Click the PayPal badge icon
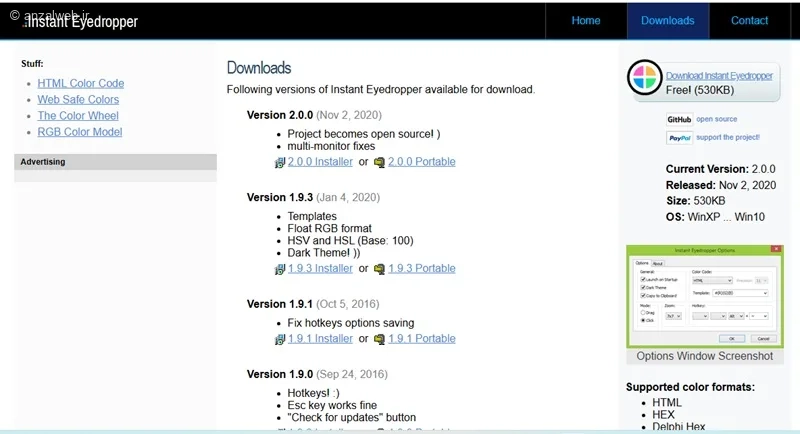The width and height of the screenshot is (800, 434). click(679, 138)
